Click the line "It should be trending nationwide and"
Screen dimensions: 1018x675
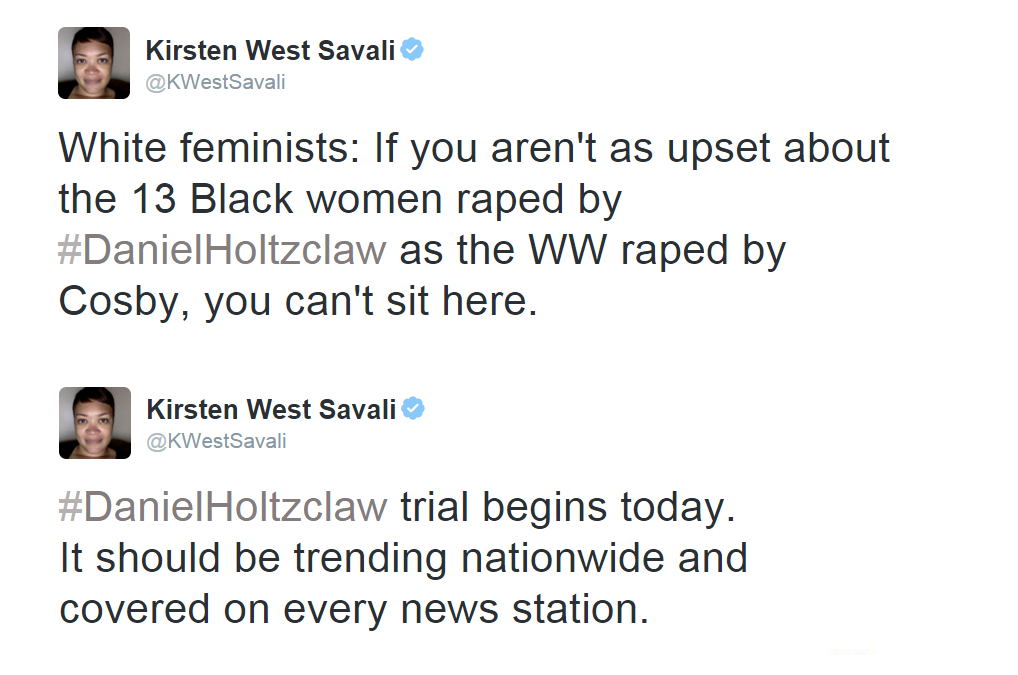pos(404,558)
